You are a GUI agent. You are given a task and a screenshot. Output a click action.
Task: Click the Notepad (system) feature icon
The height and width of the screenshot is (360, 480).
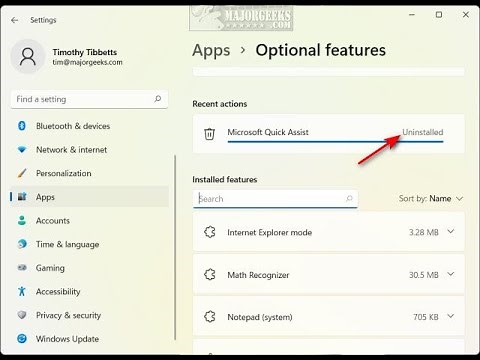tap(210, 317)
